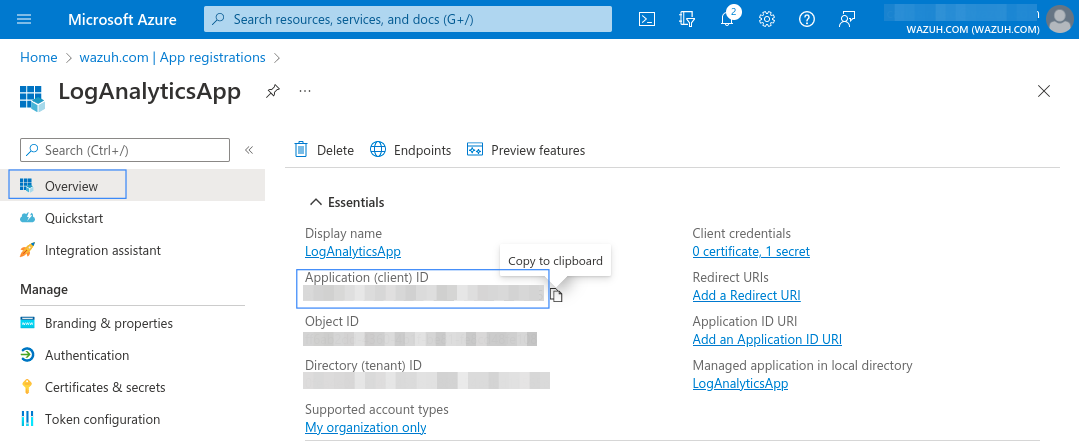Viewport: 1079px width, 442px height.
Task: Click the Client credentials label
Action: 742,233
